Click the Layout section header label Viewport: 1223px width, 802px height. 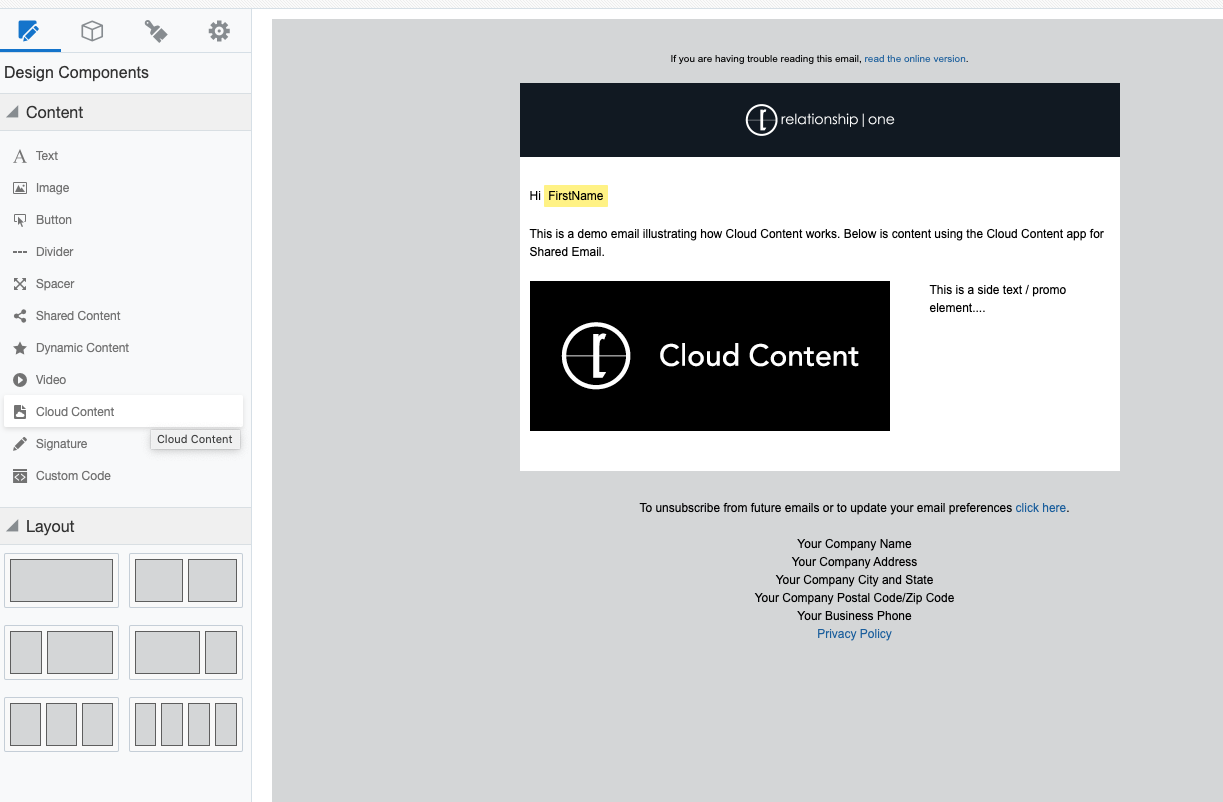coord(50,526)
